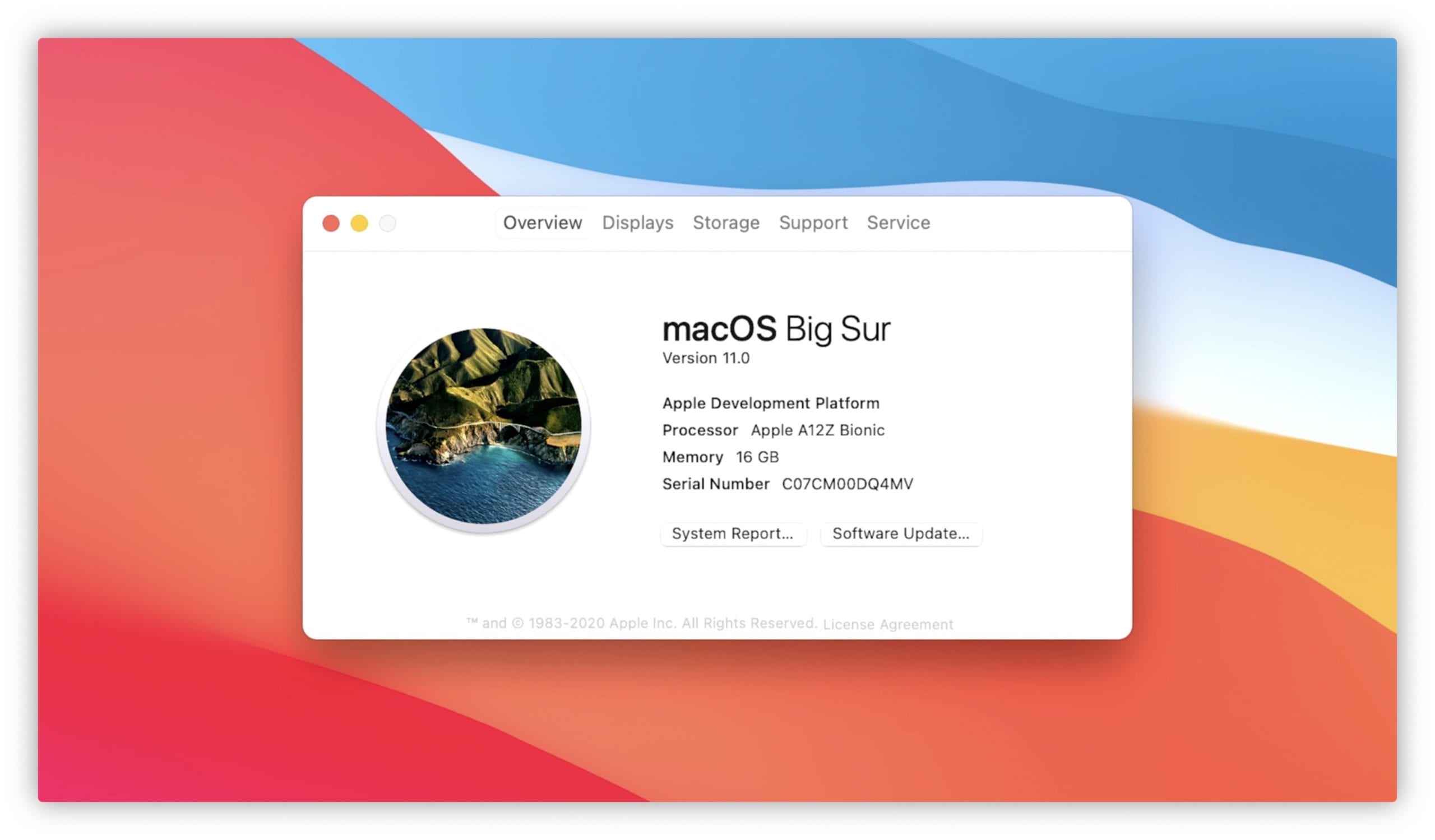The height and width of the screenshot is (840, 1435).
Task: Click the Serial Number label
Action: 715,484
